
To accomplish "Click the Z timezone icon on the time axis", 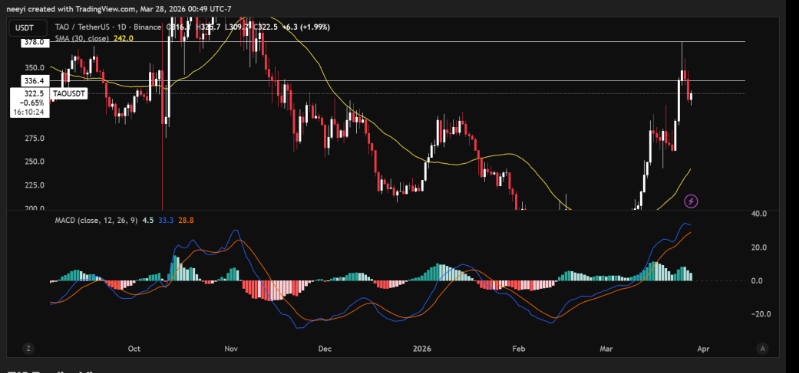I will coord(28,349).
